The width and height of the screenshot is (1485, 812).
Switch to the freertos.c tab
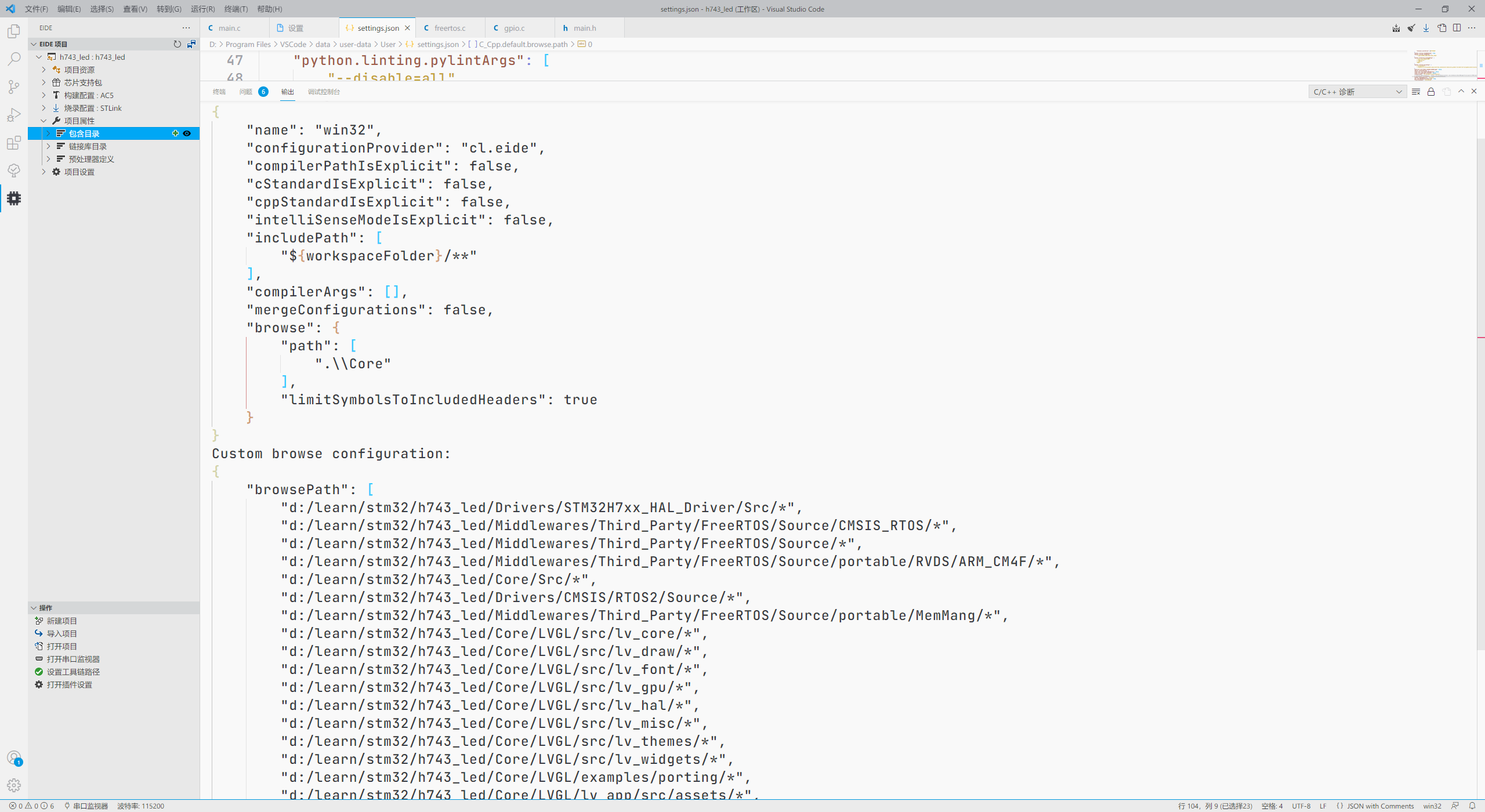click(450, 27)
